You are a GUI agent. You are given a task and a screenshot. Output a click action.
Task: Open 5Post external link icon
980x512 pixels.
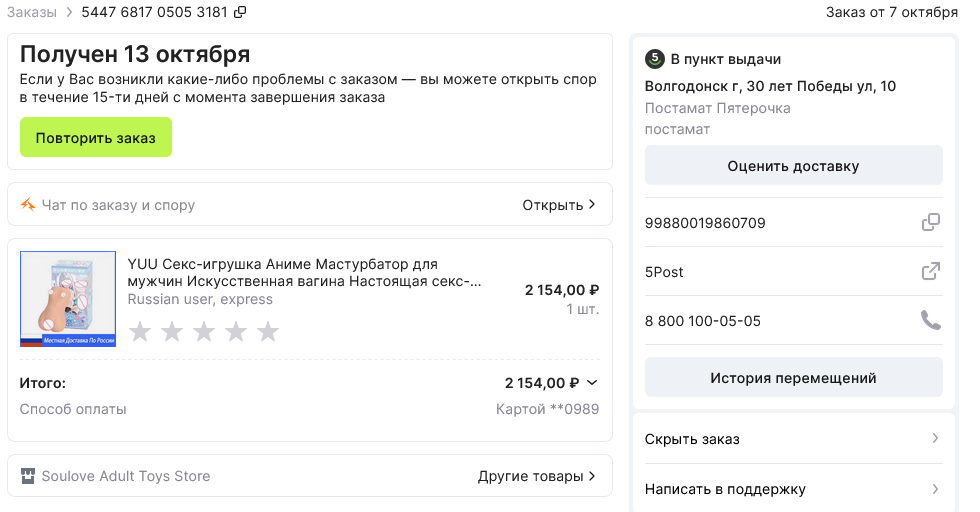[x=930, y=271]
